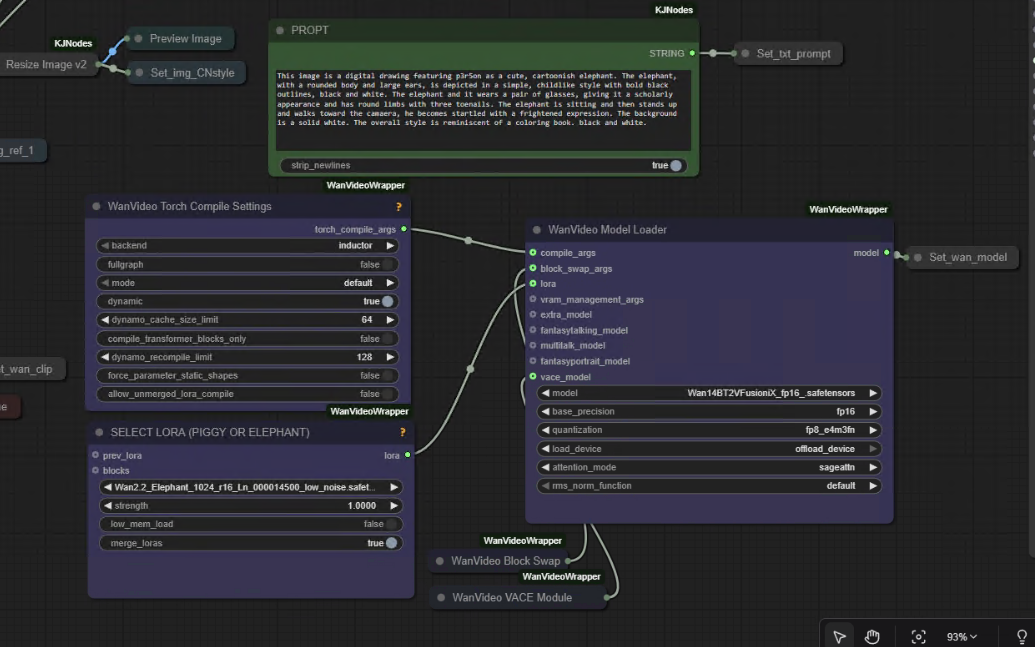Select the Set_img_CNstyle node
This screenshot has width=1035, height=647.
[x=186, y=73]
